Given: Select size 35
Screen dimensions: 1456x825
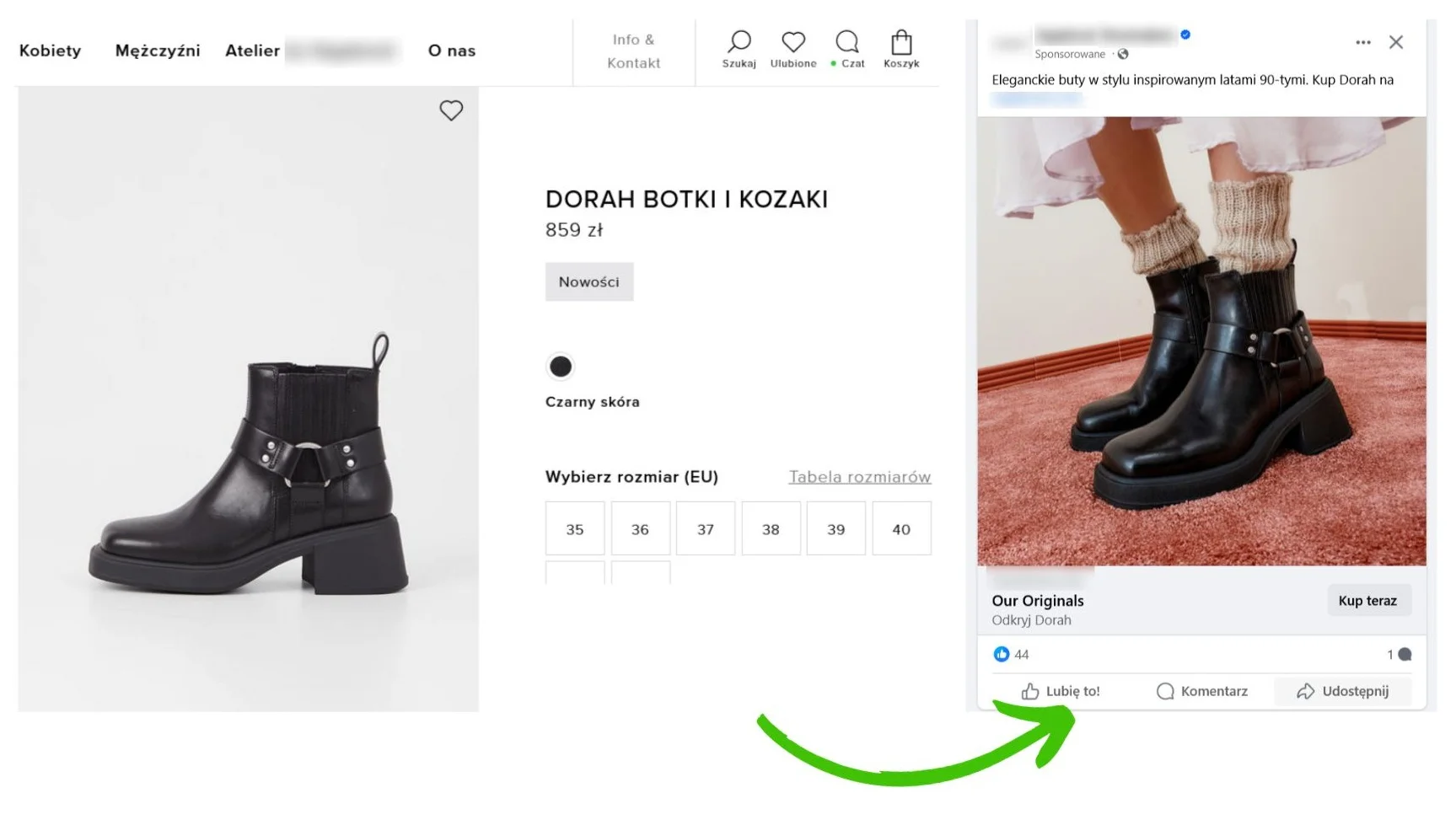Looking at the screenshot, I should (x=575, y=529).
